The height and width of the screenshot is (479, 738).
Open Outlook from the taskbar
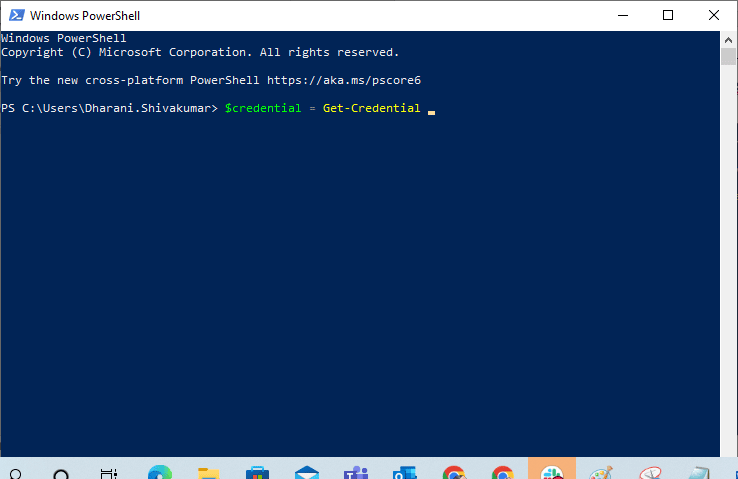tap(405, 472)
